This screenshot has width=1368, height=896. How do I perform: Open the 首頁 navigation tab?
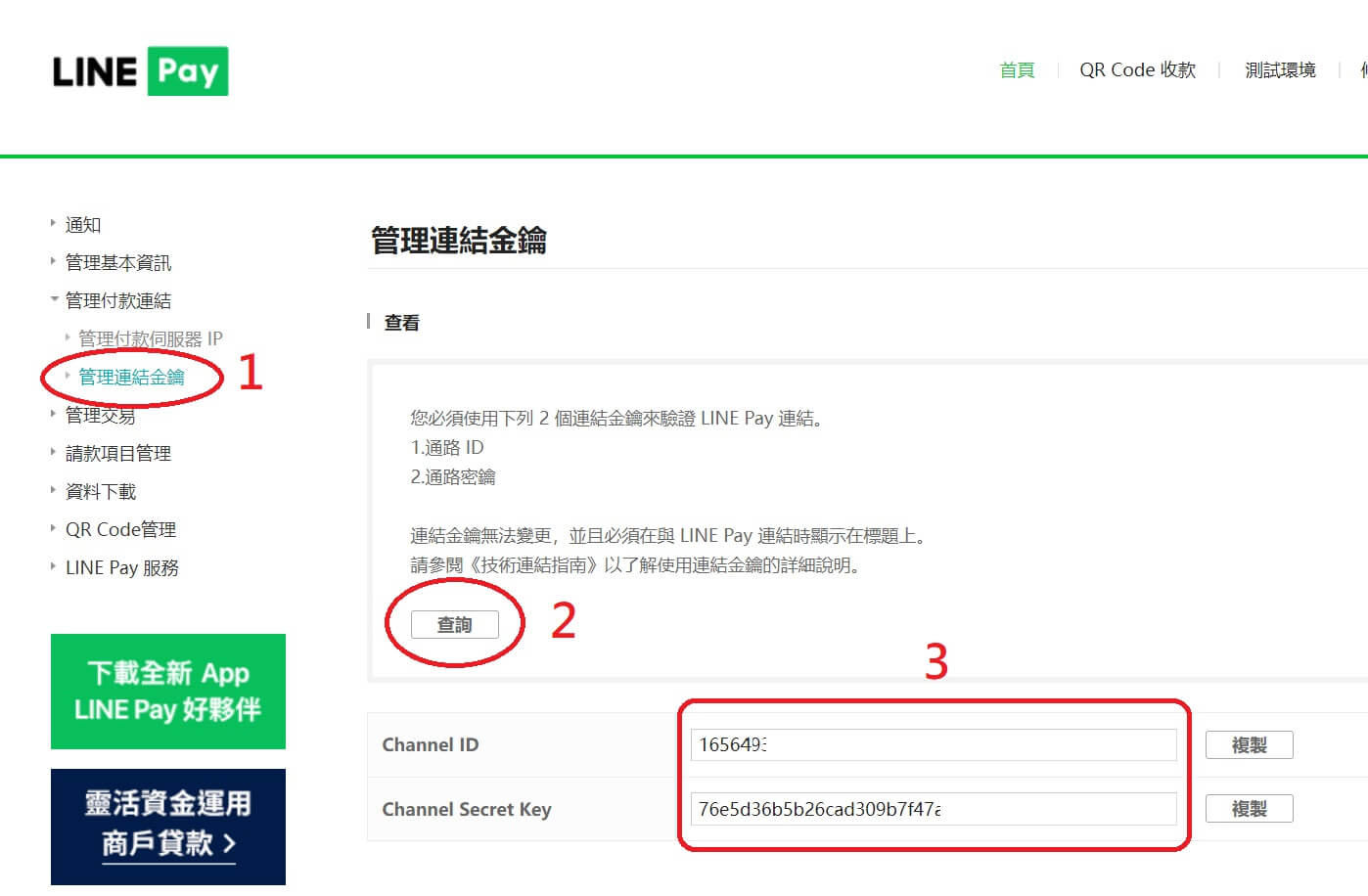click(1017, 70)
